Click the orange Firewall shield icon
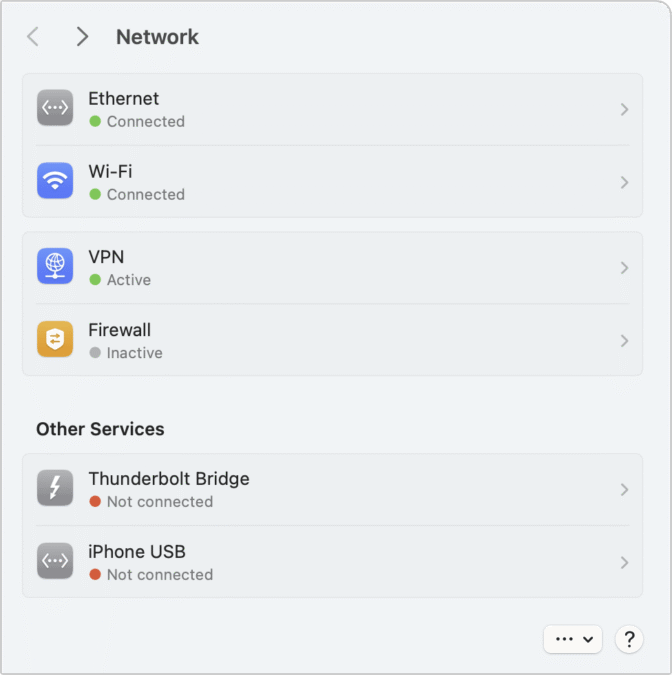The width and height of the screenshot is (672, 675). point(55,339)
